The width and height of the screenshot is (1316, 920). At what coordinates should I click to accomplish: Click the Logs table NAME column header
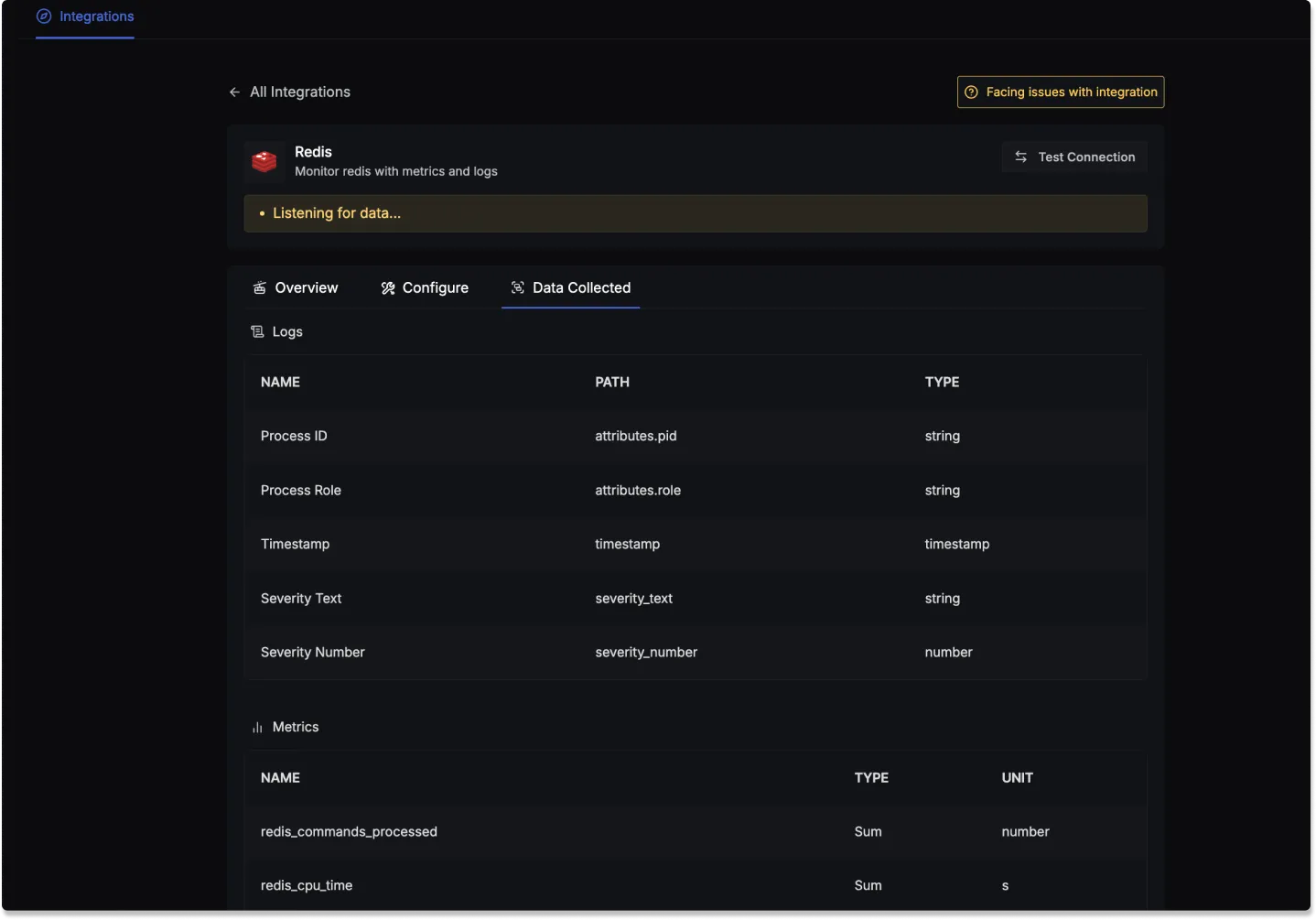tap(280, 383)
